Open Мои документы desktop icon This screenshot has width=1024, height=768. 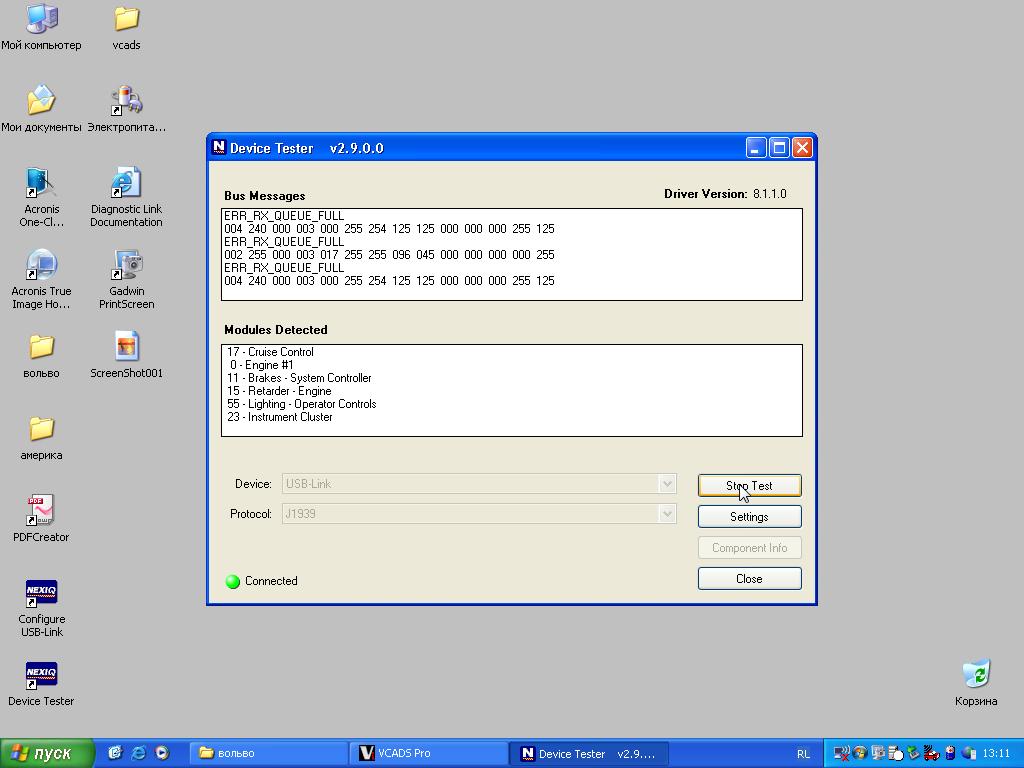pos(40,108)
